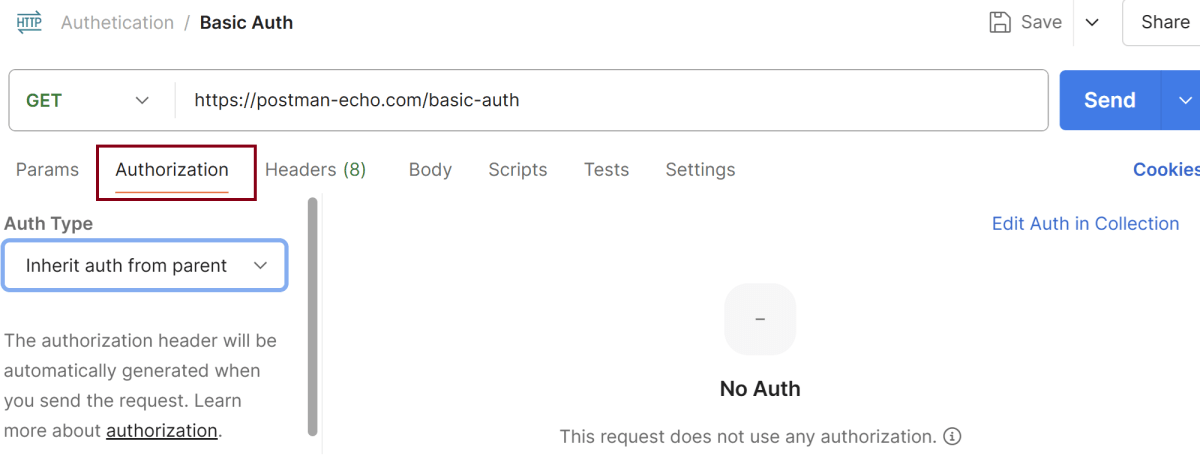Open the Save options dropdown arrow
1200x468 pixels.
pos(1092,22)
